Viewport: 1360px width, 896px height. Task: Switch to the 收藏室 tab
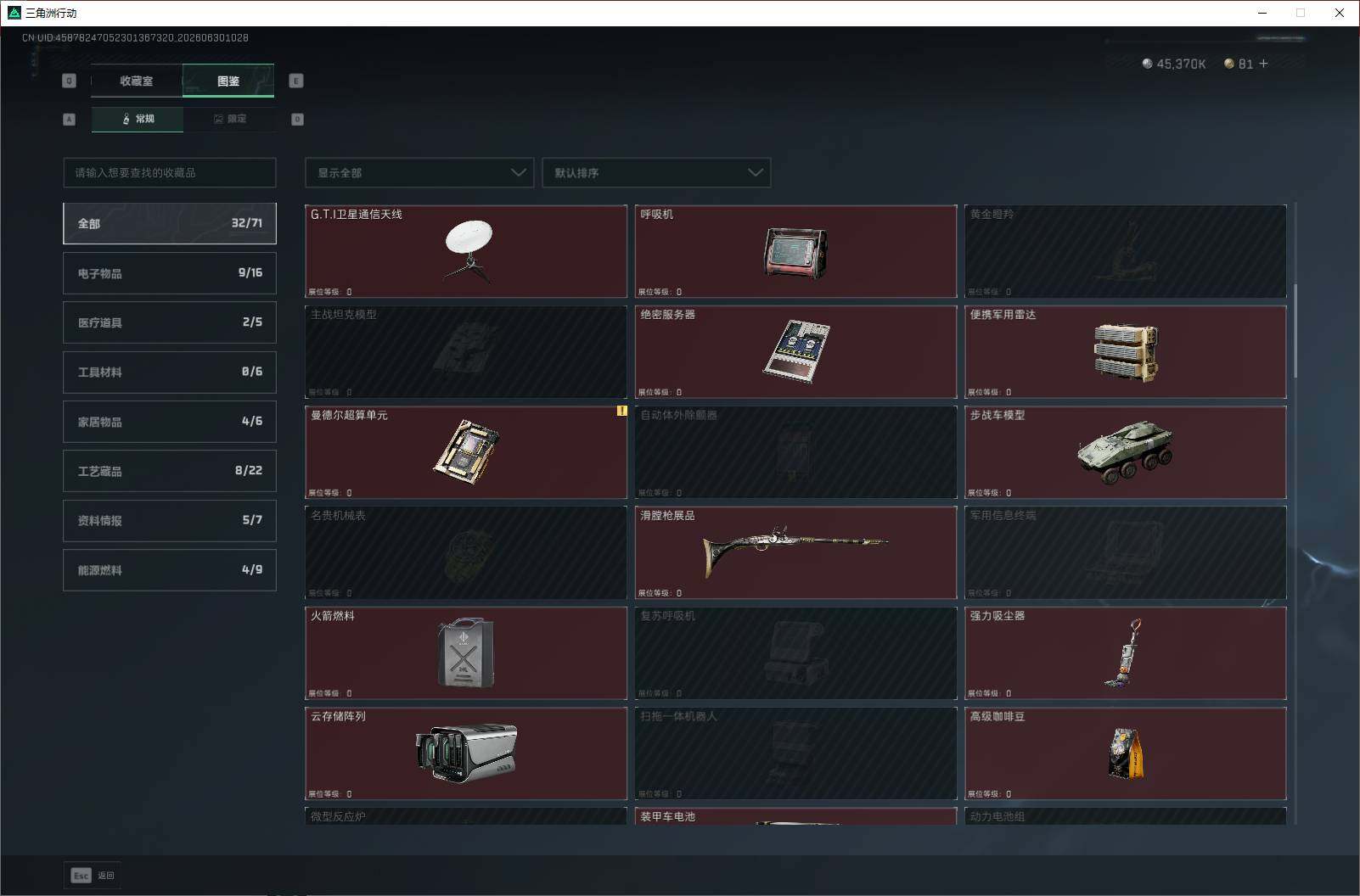pos(136,81)
